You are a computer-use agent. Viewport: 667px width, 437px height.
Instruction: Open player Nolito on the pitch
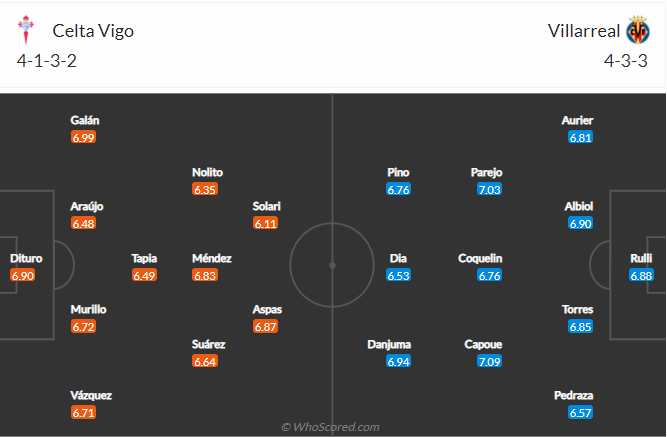click(207, 172)
